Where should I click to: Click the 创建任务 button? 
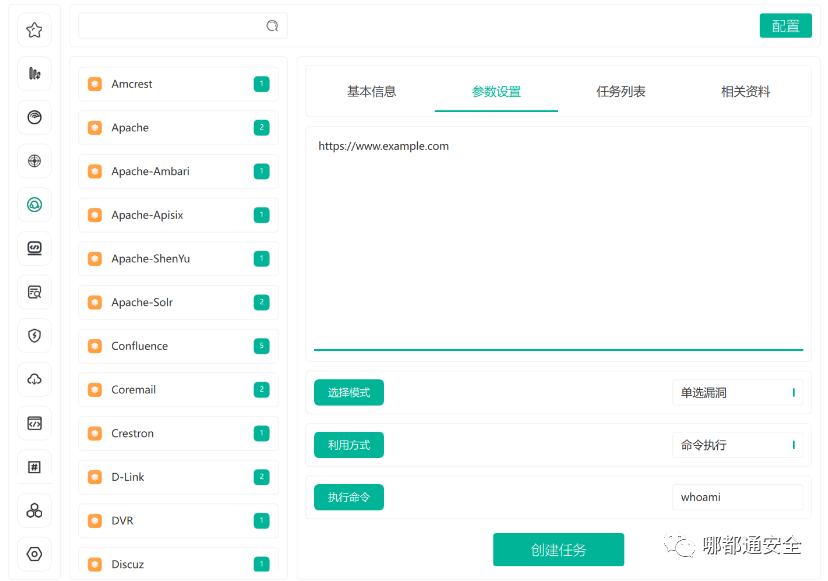[559, 550]
